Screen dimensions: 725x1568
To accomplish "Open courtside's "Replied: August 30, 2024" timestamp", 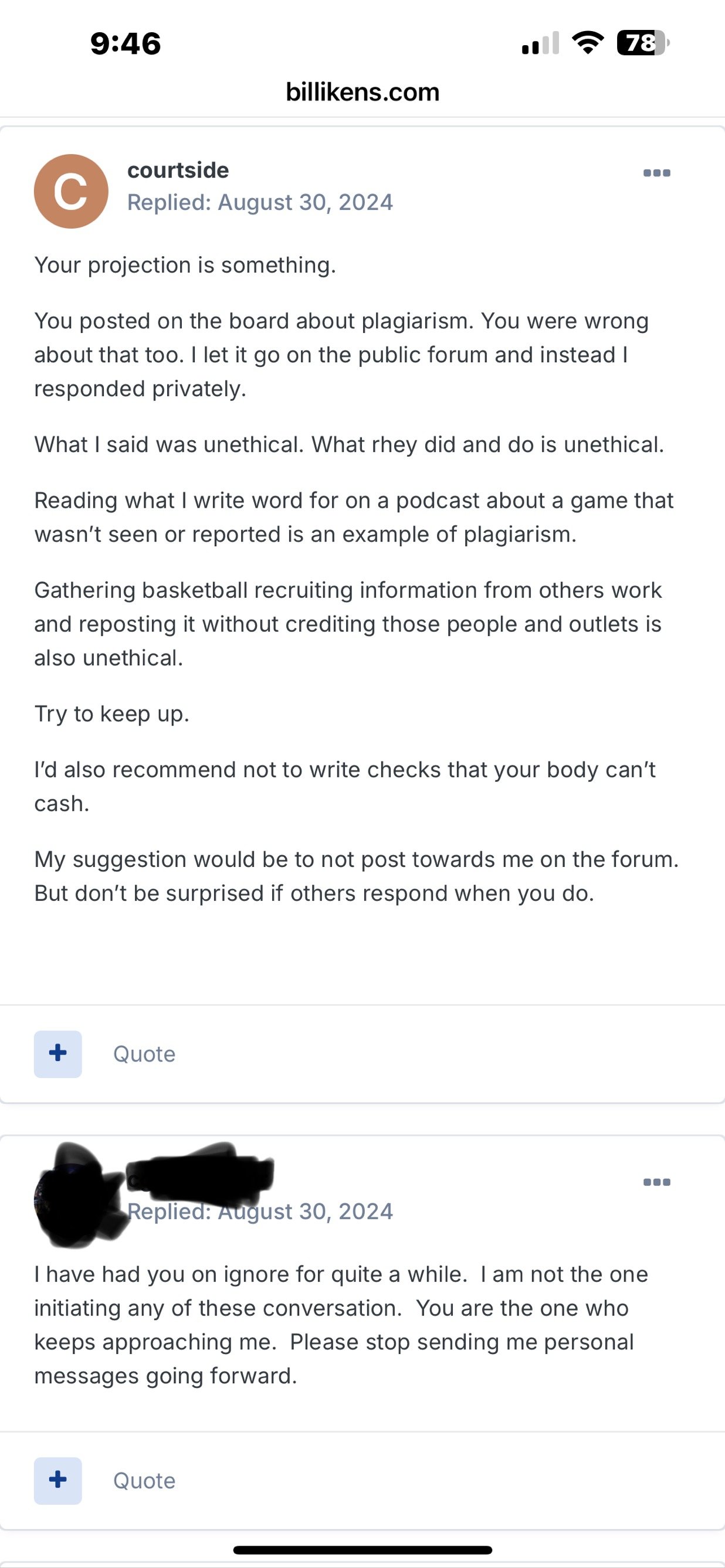I will click(x=260, y=203).
